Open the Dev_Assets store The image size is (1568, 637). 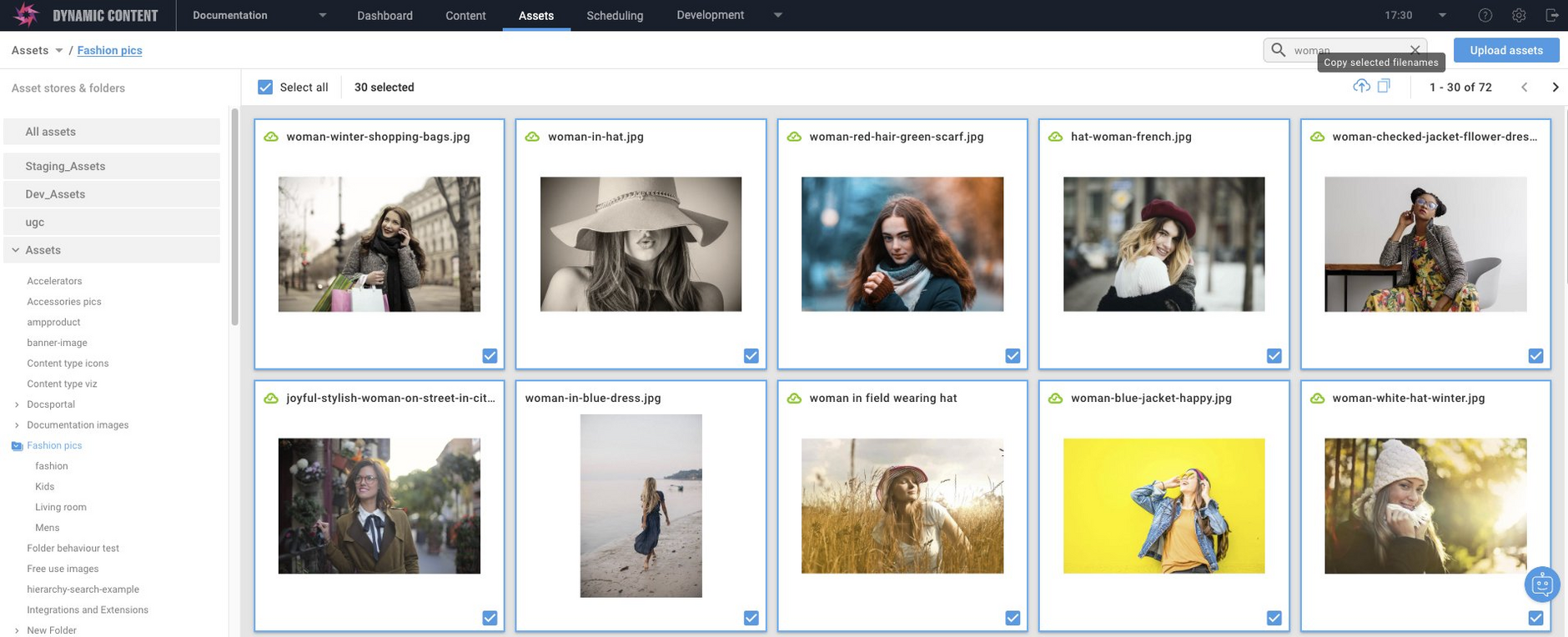coord(112,194)
